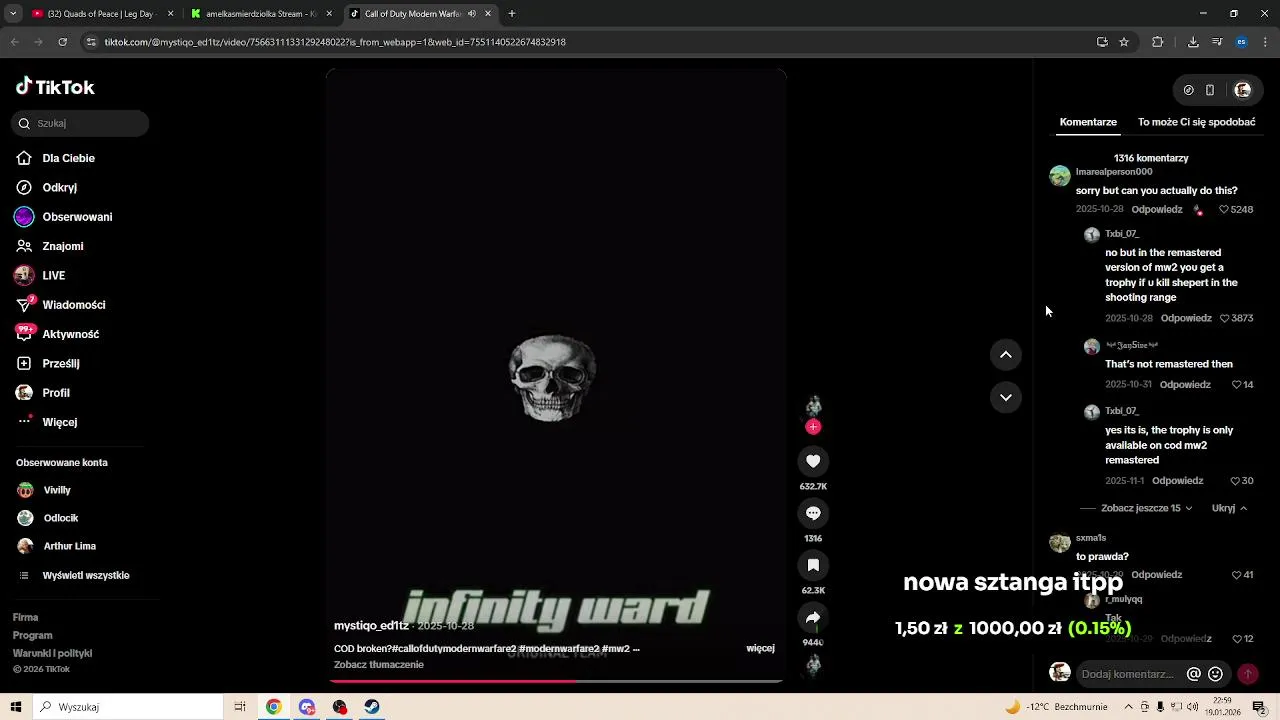Open the Dla Ciebie home feed

pos(56,158)
